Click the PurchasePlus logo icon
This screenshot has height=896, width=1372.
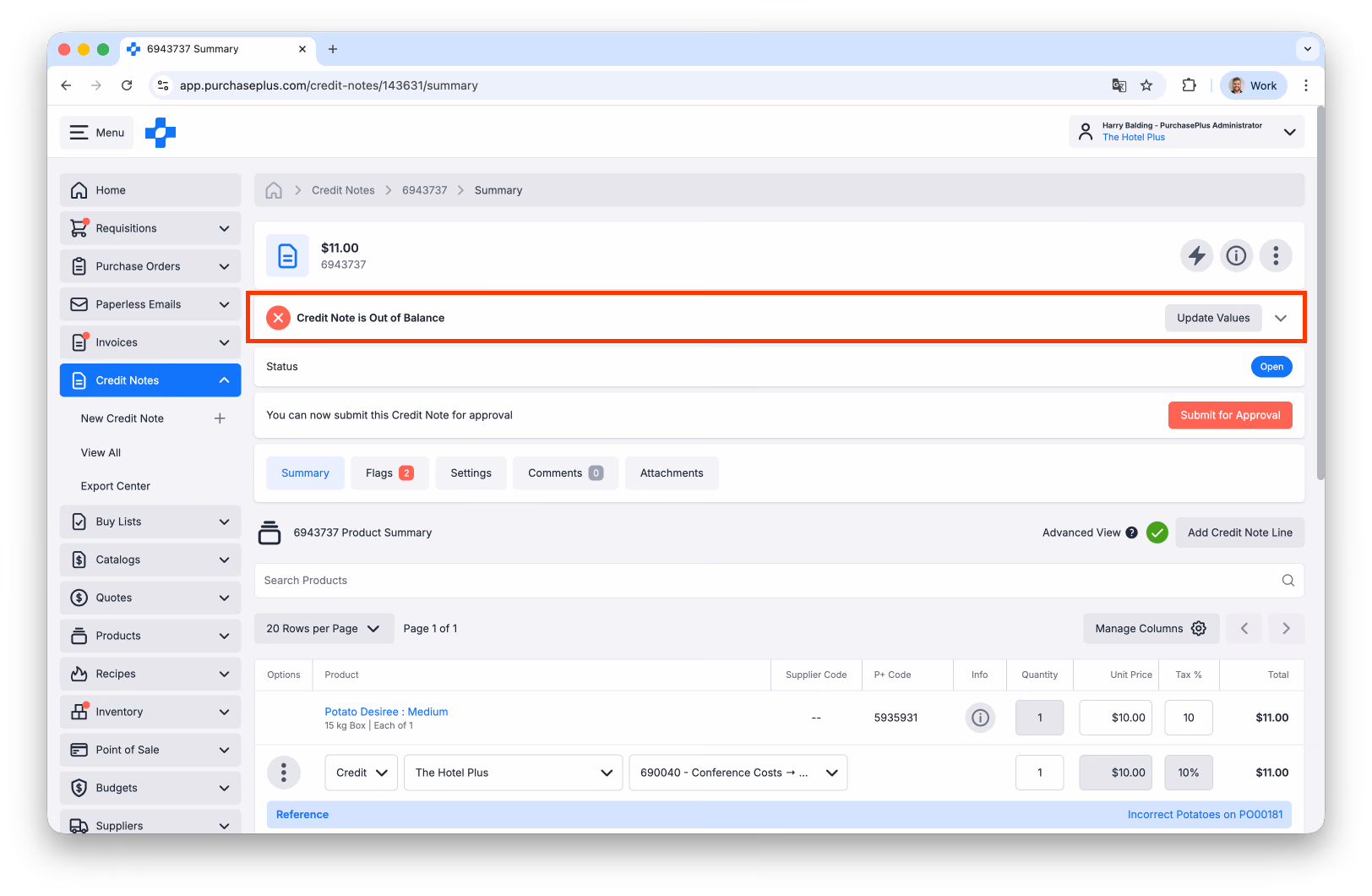161,133
